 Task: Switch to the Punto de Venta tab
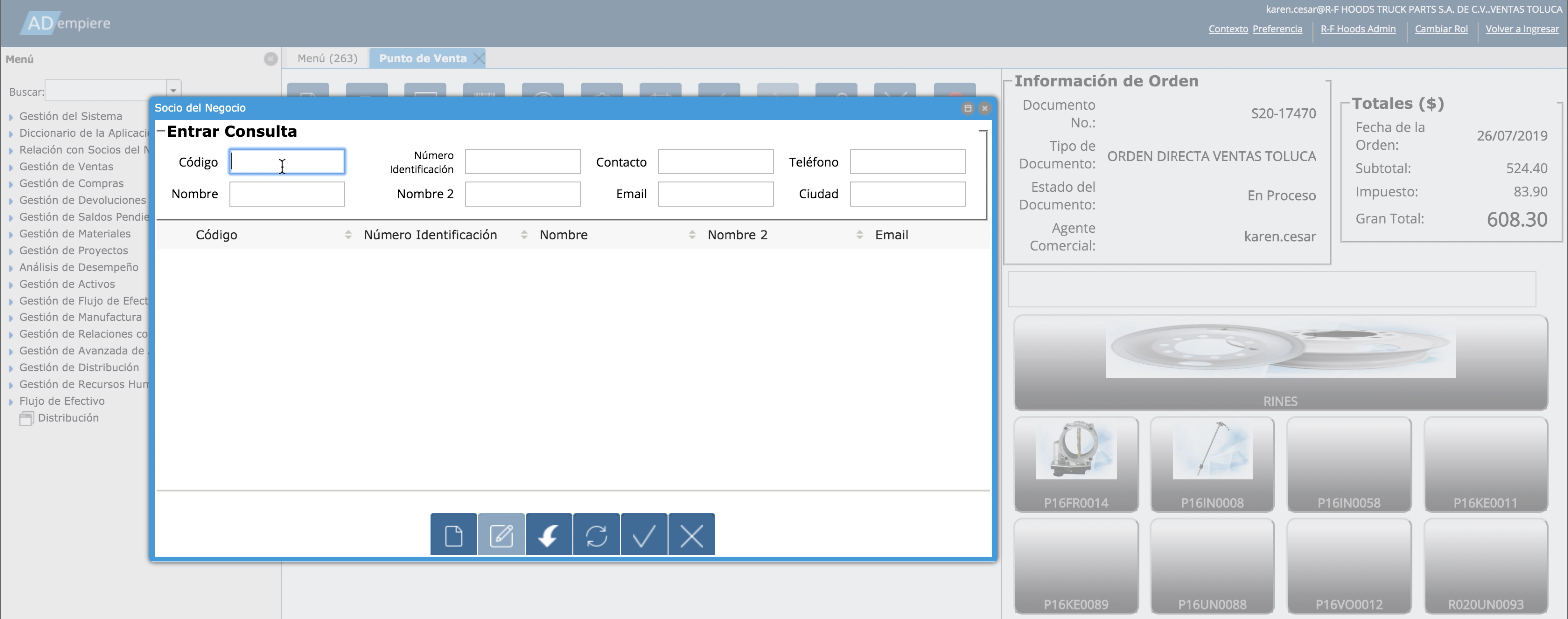tap(423, 58)
